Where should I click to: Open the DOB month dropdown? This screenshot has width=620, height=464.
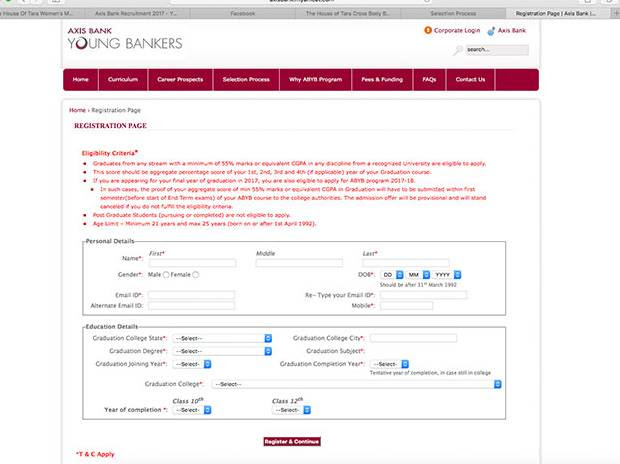(x=418, y=275)
